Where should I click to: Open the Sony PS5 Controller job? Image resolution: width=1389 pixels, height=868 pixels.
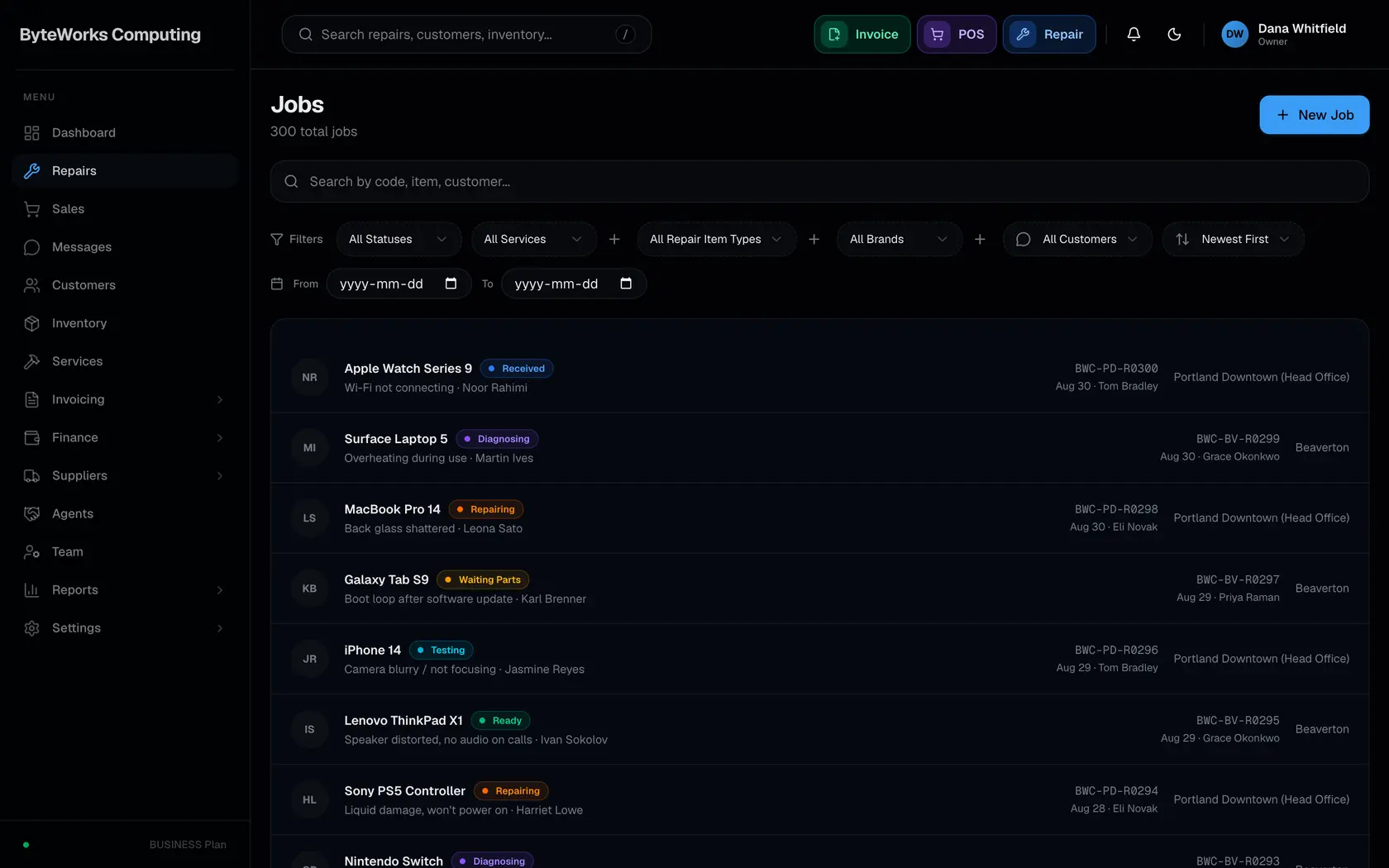pyautogui.click(x=819, y=799)
